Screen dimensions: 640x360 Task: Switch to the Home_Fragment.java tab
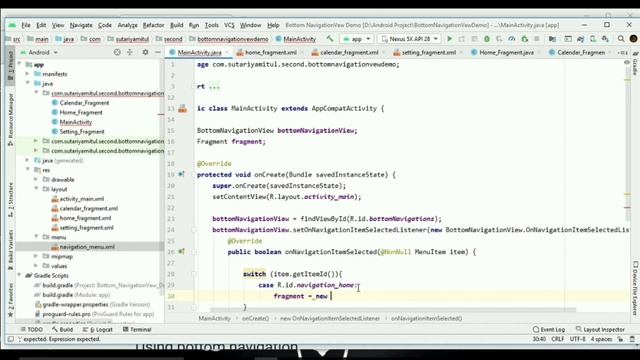pyautogui.click(x=506, y=52)
